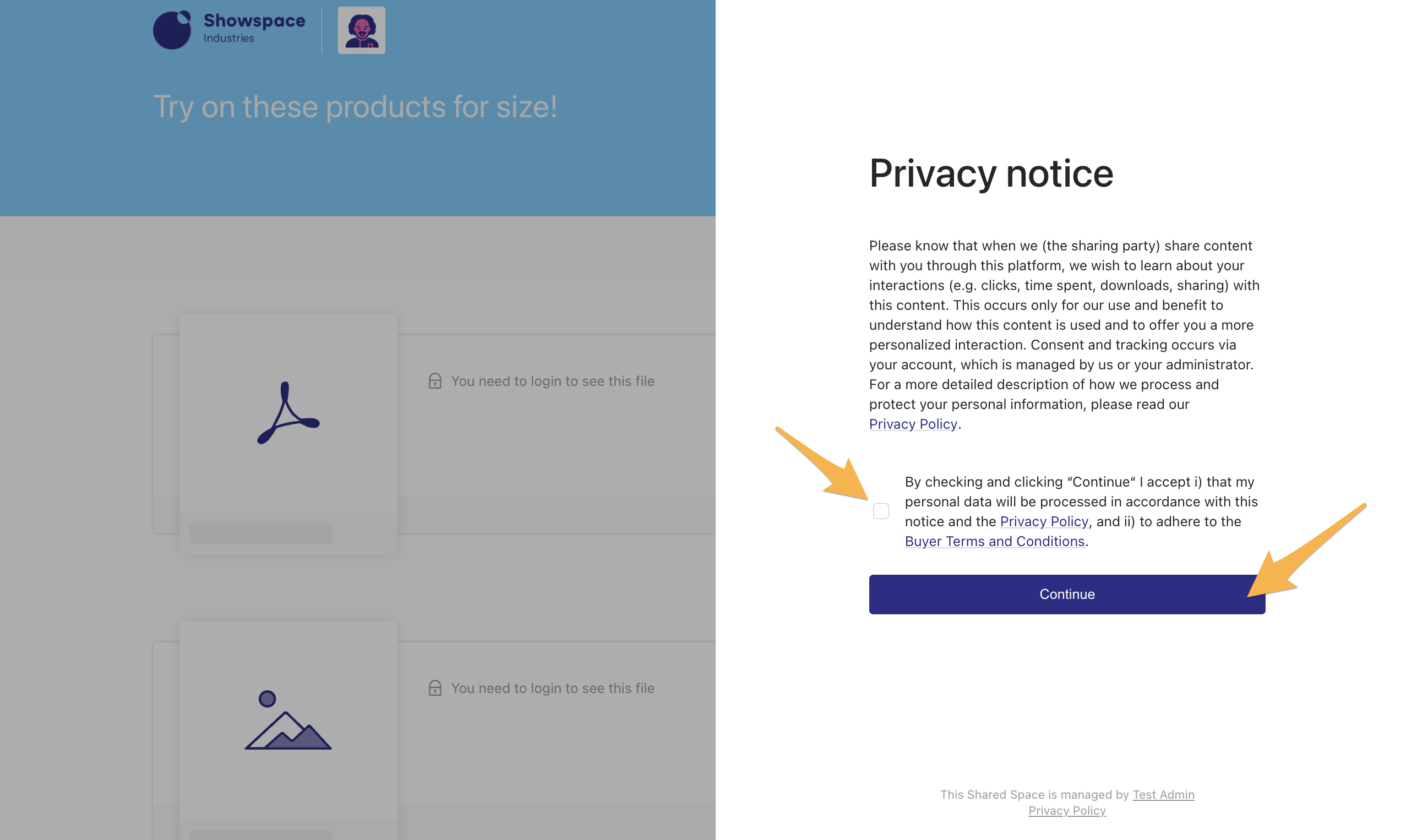The height and width of the screenshot is (840, 1417).
Task: Click "Try on these products for size!" heading
Action: point(355,107)
